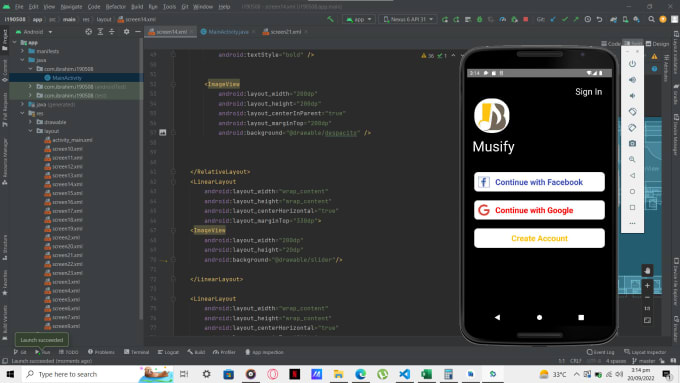
Task: Open the Android project view dropdown
Action: [x=34, y=32]
